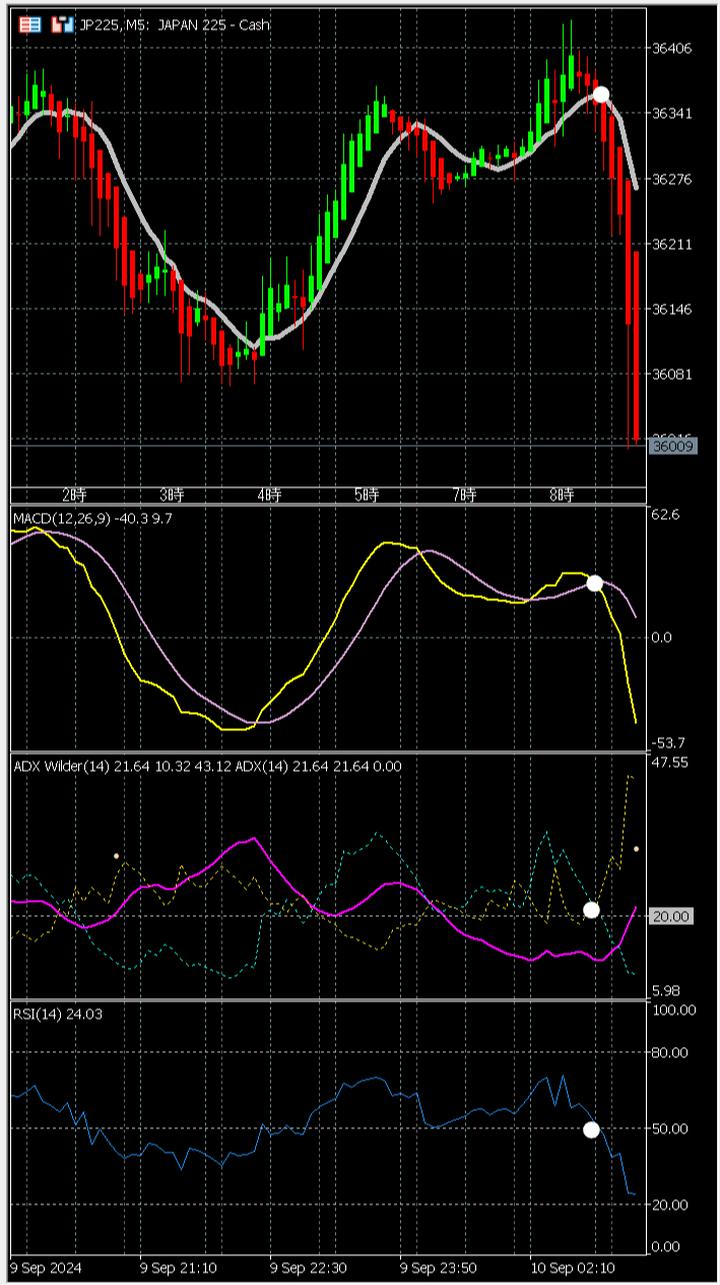720x1285 pixels.
Task: Click the white dot marker on price chart
Action: 601,95
